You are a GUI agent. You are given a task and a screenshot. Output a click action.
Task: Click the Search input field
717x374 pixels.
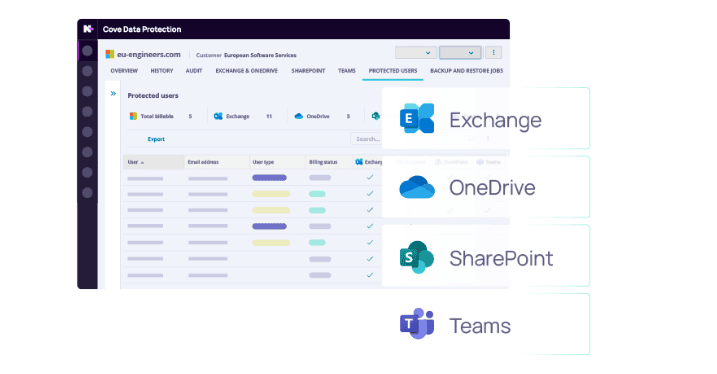pyautogui.click(x=366, y=139)
